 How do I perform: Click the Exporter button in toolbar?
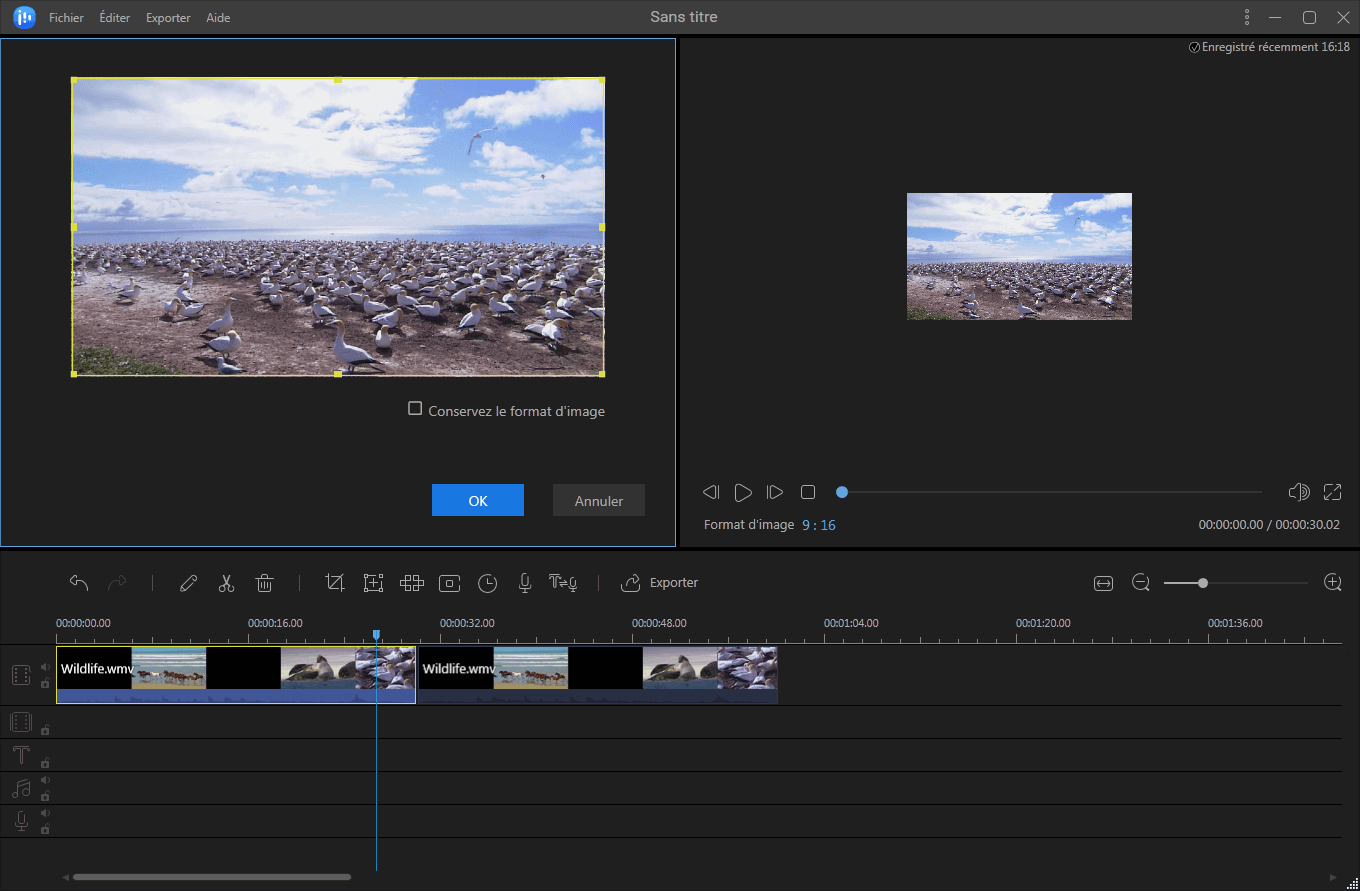pyautogui.click(x=660, y=583)
